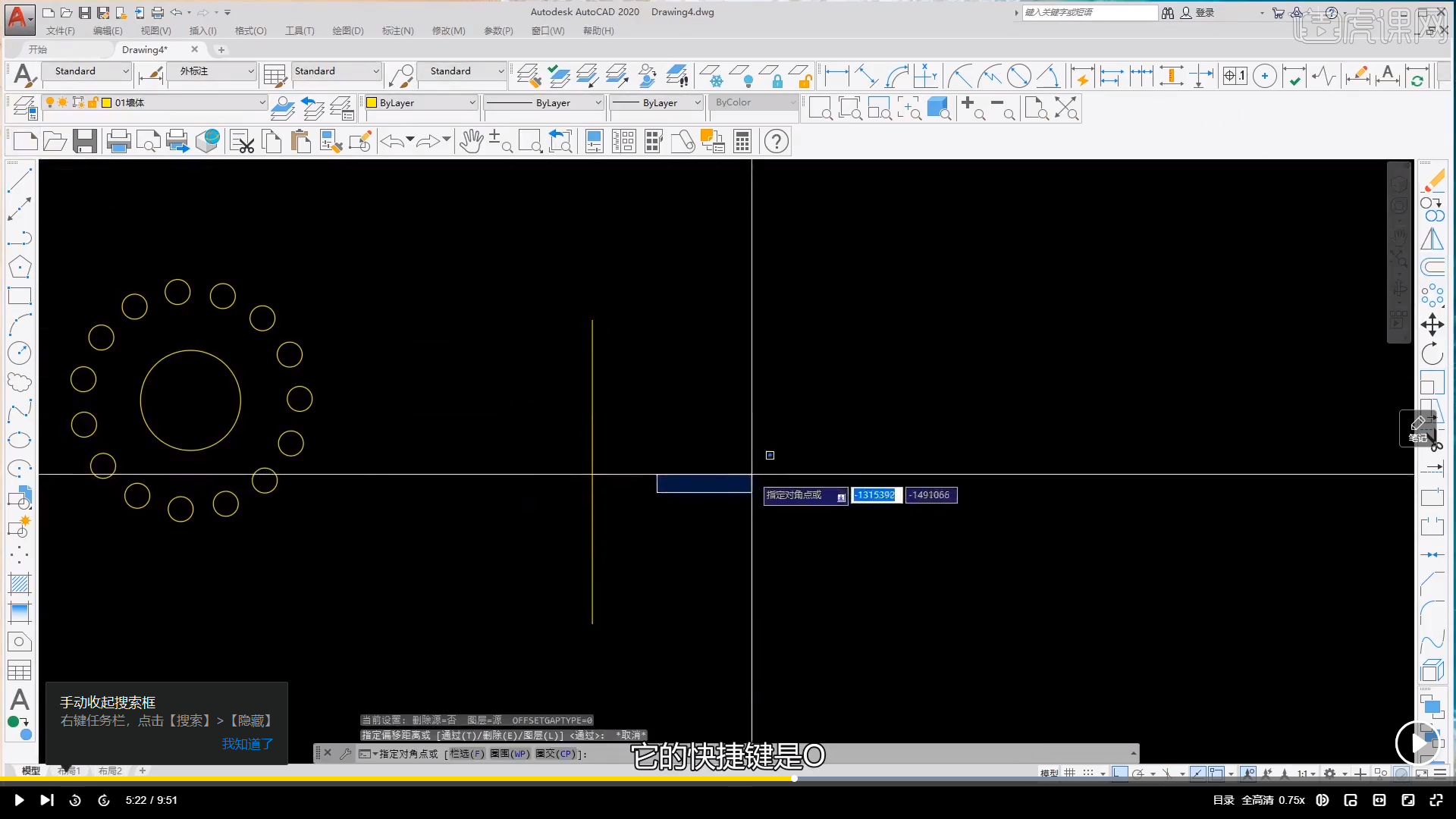Click the Undo arrow in standard toolbar
The width and height of the screenshot is (1456, 819).
(392, 141)
